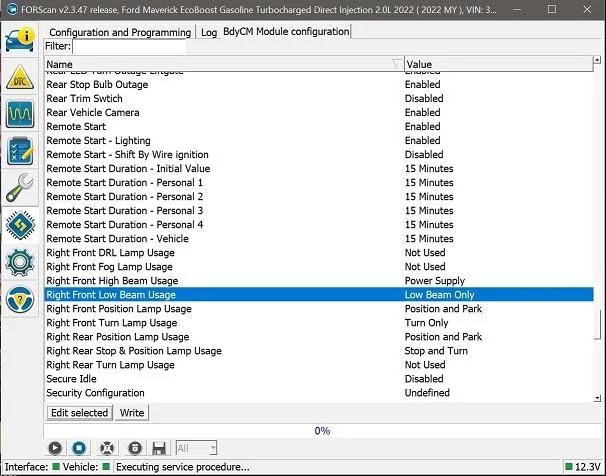The height and width of the screenshot is (476, 606).
Task: Select 'Right Rear Stop & Position Lamp Usage'
Action: [x=319, y=351]
